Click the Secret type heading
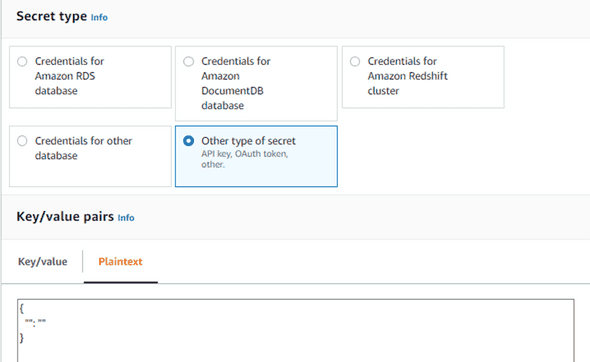 52,16
